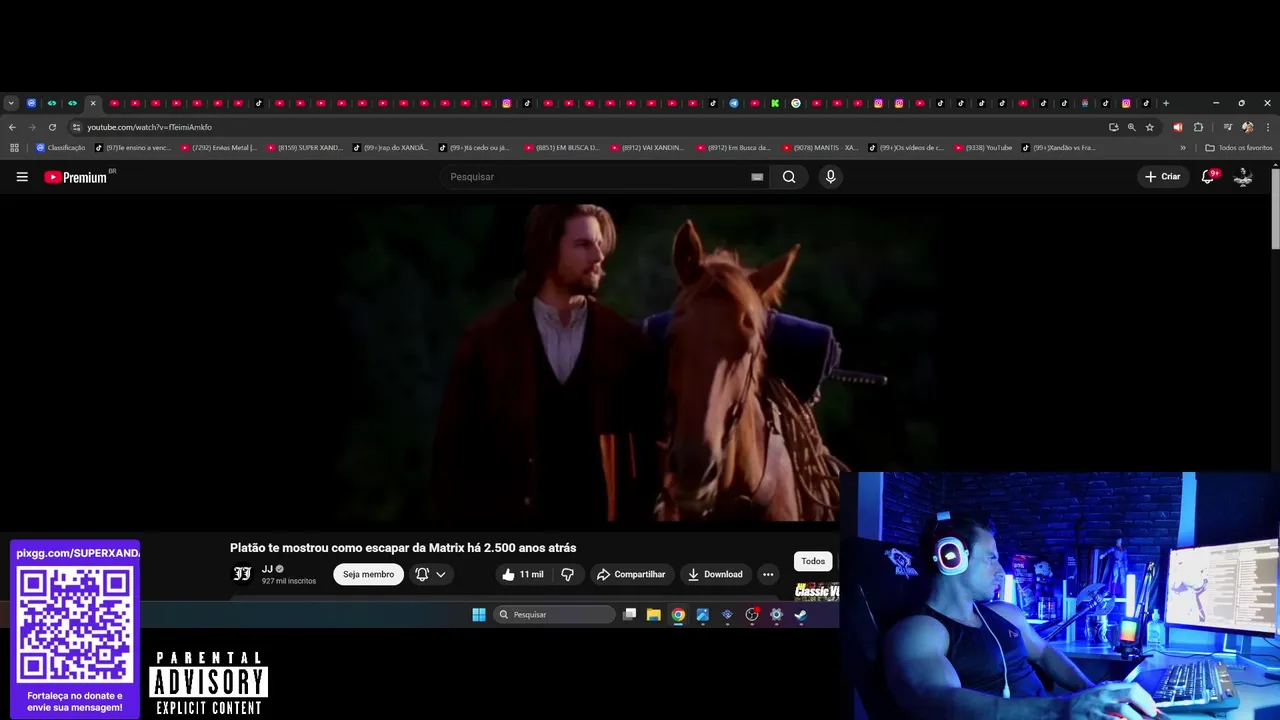Open the (99+)Xandão vs Fra bookmark
The width and height of the screenshot is (1280, 720).
coord(1058,148)
